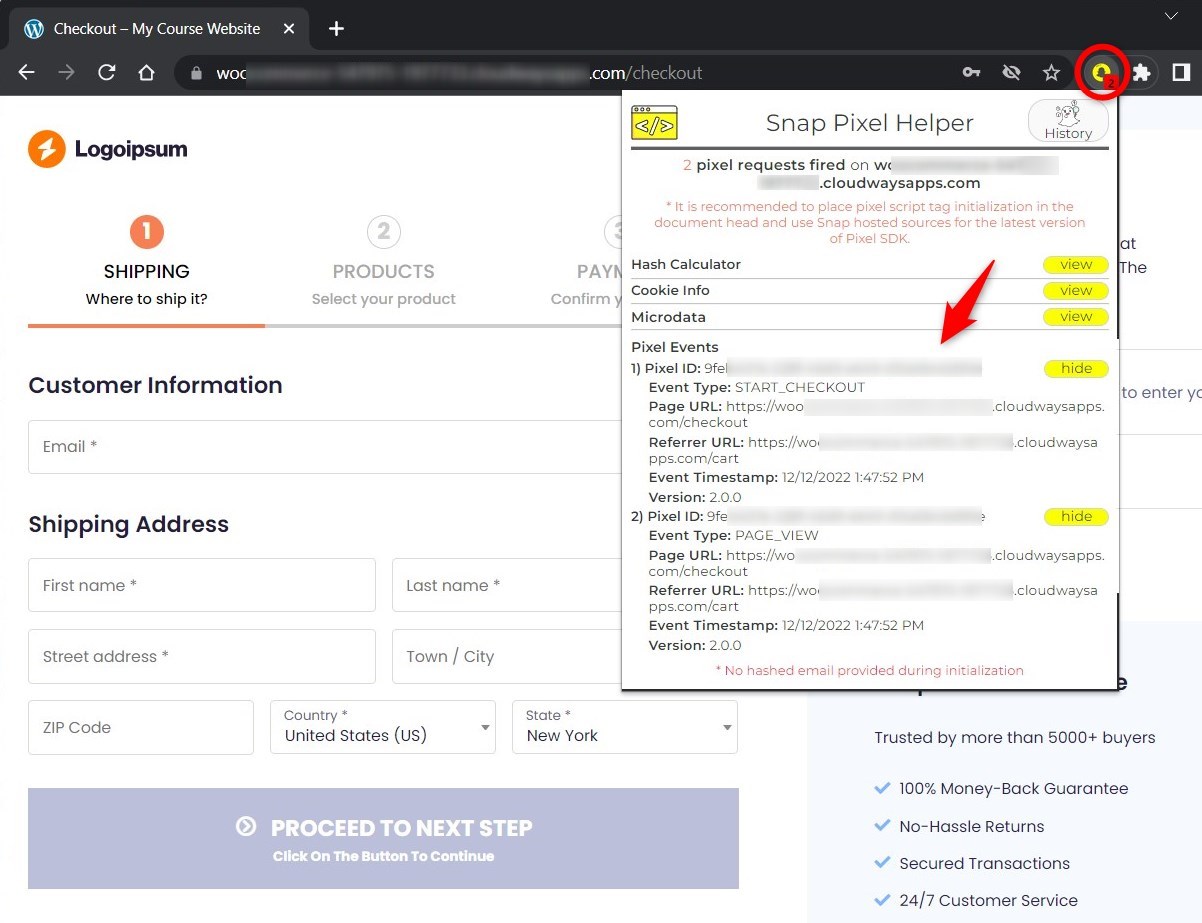Open a new browser tab
The height and width of the screenshot is (923, 1202).
pyautogui.click(x=336, y=29)
